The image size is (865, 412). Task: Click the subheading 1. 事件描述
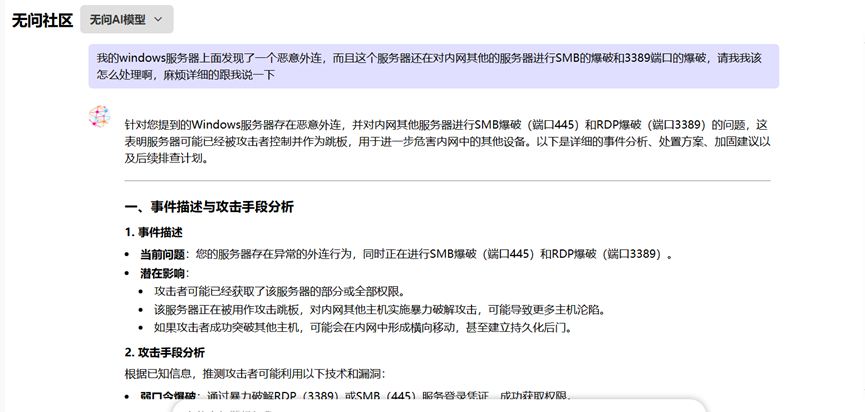153,232
